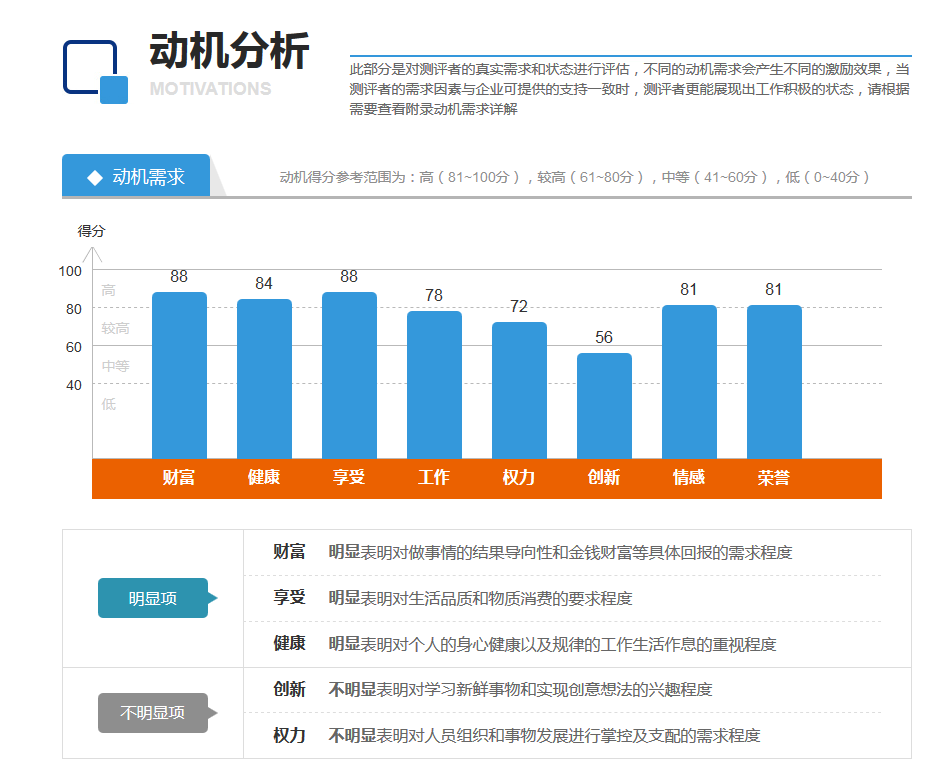Screen dimensions: 937x775
Task: Click the 不明显项 gray label button
Action: pos(153,713)
